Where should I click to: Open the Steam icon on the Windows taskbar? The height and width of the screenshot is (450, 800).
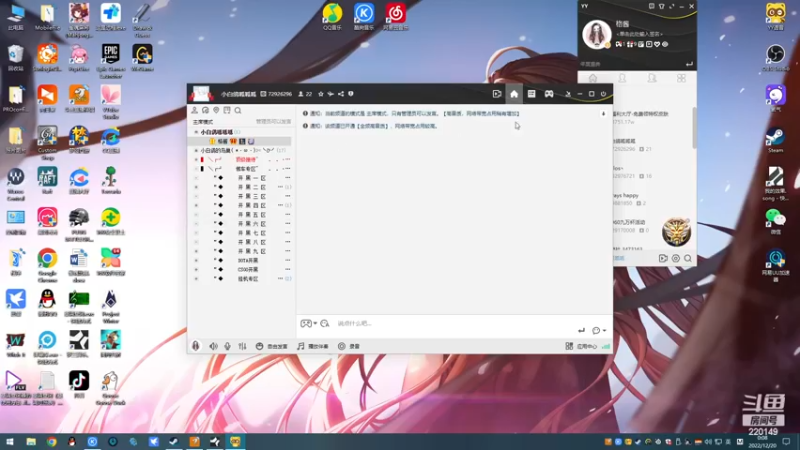[x=174, y=442]
